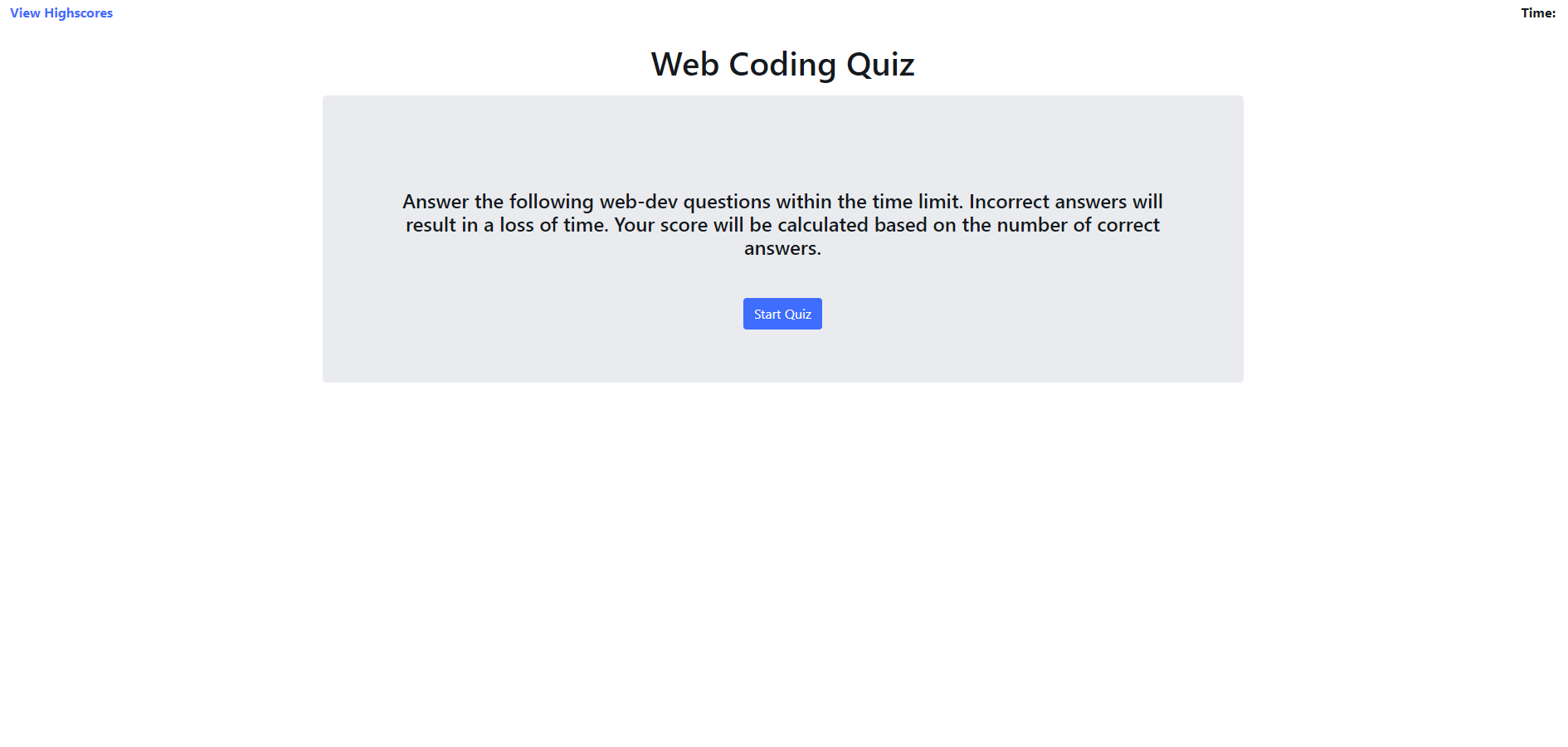The width and height of the screenshot is (1568, 747).
Task: Click the gray quiz card background
Action: pyautogui.click(x=498, y=357)
